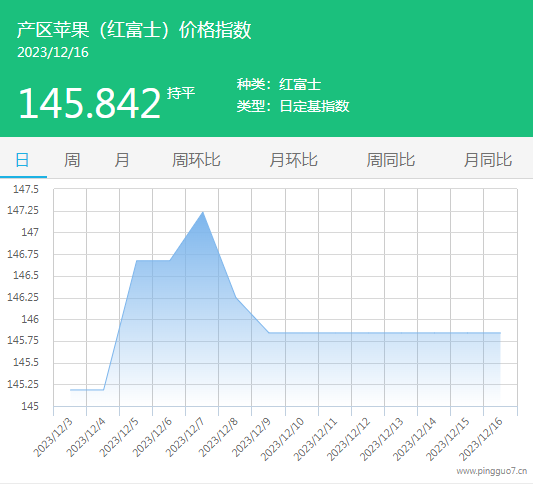Click the 2023/12/3 x-axis date label
533x484 pixels.
click(x=53, y=437)
